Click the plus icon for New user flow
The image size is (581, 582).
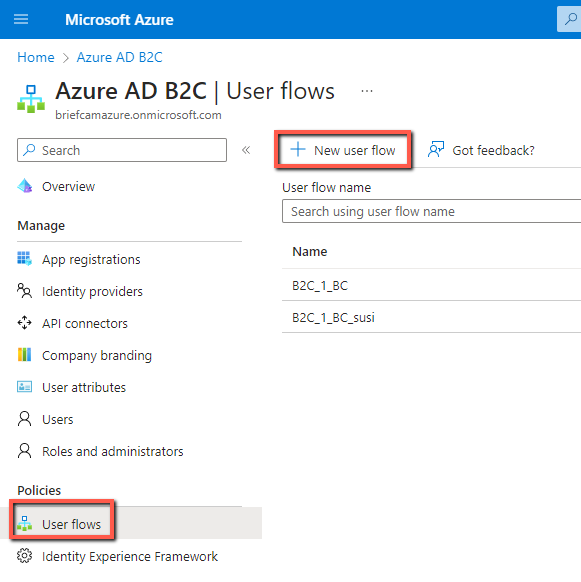[298, 150]
